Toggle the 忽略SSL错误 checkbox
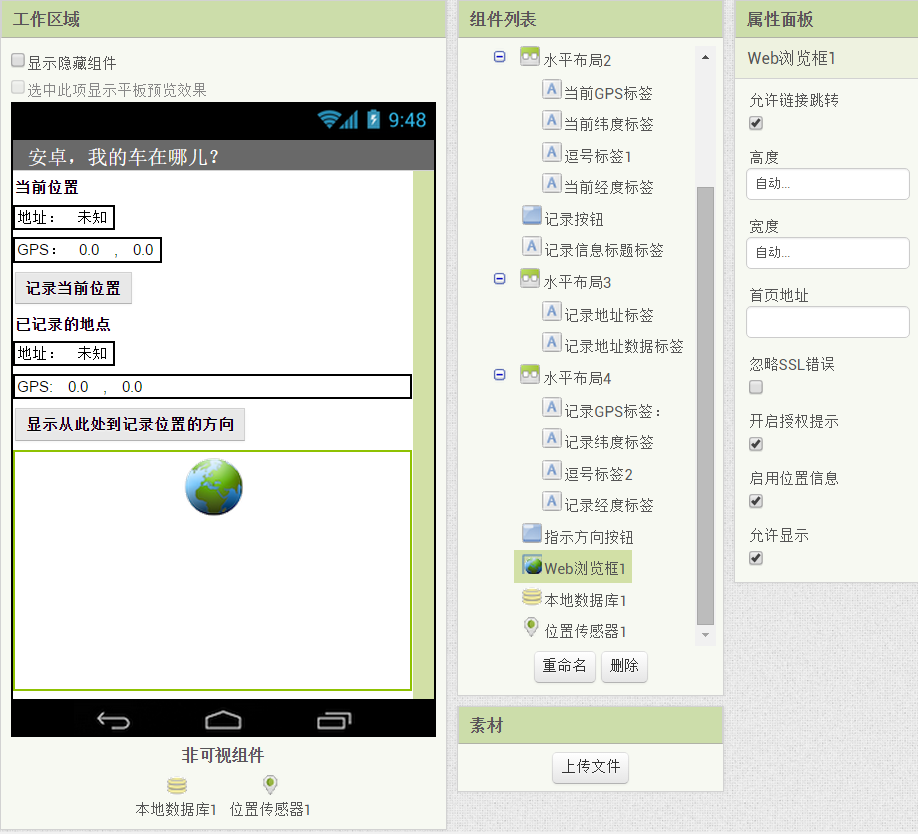This screenshot has width=918, height=834. [756, 387]
